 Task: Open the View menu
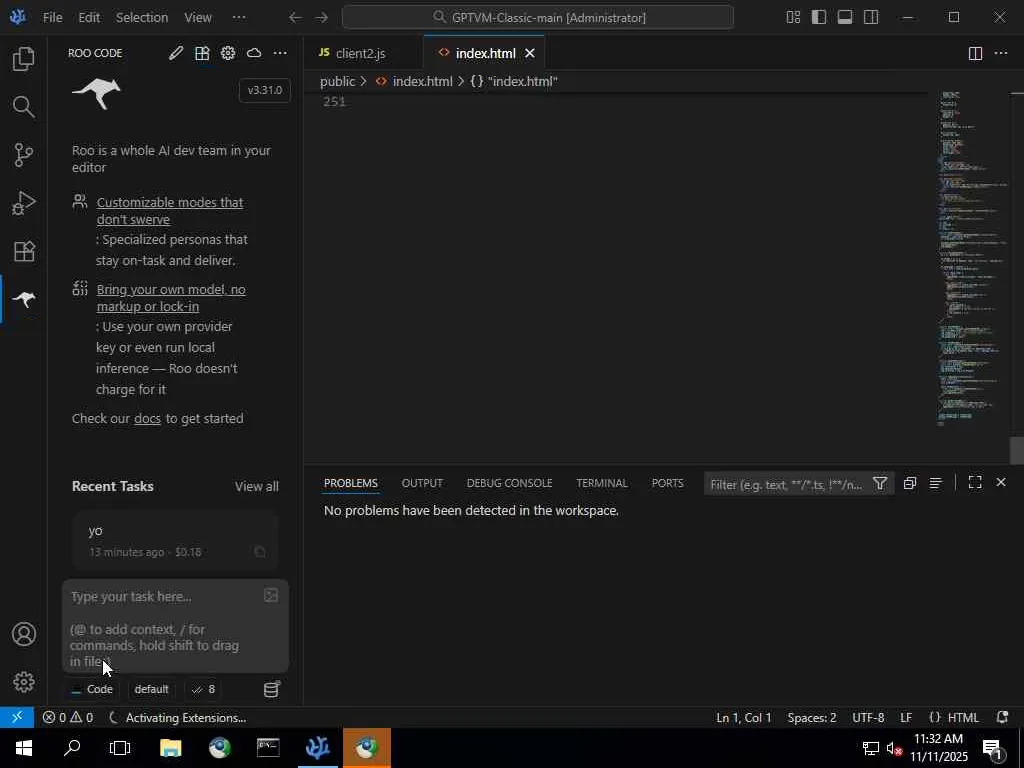tap(198, 18)
